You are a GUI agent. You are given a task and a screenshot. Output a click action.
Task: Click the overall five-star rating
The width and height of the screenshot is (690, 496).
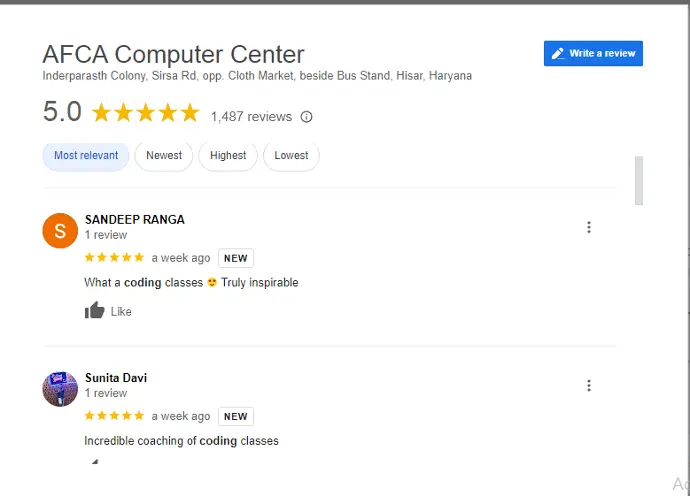point(146,113)
